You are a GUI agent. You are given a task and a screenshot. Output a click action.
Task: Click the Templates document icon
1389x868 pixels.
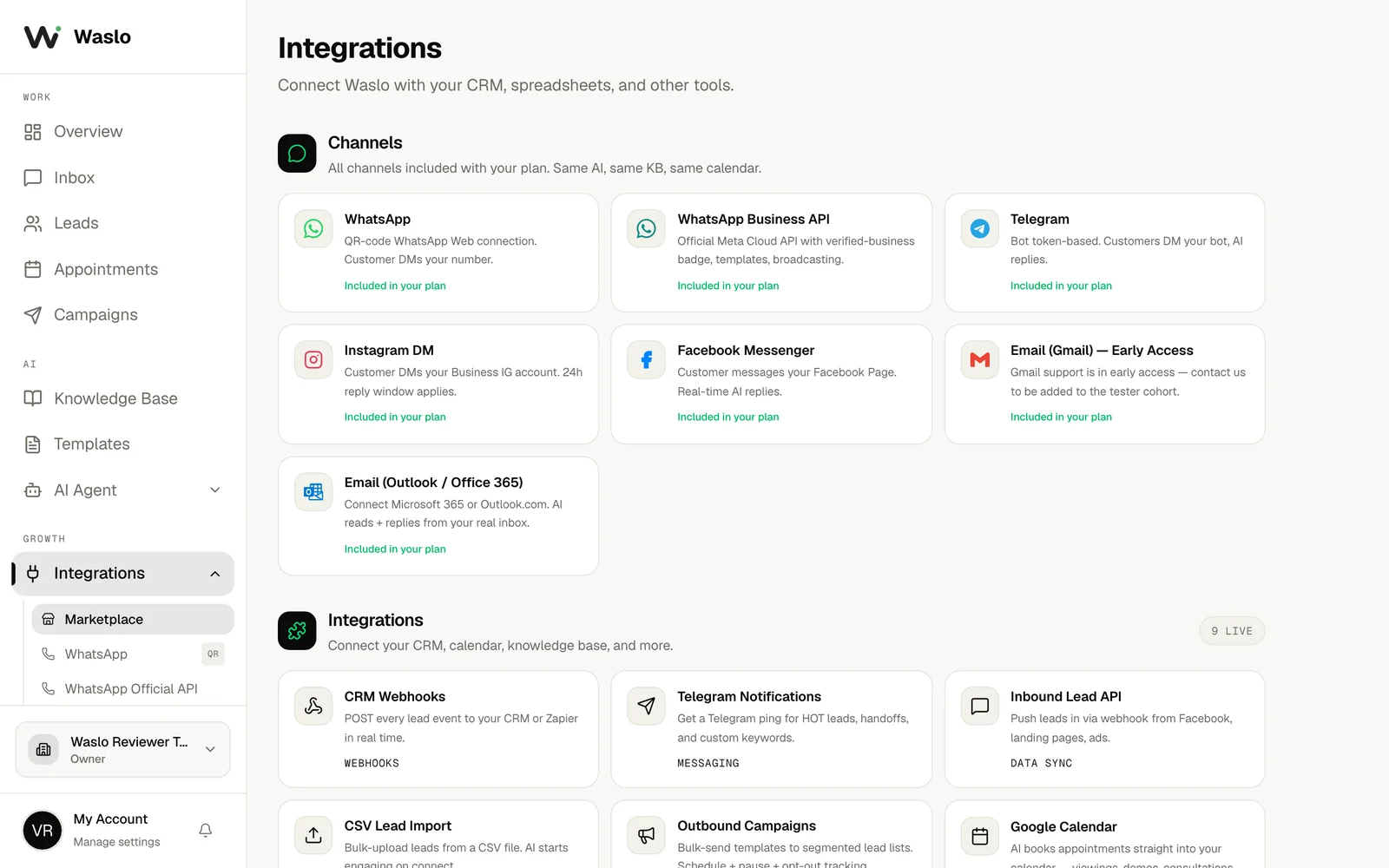[33, 444]
